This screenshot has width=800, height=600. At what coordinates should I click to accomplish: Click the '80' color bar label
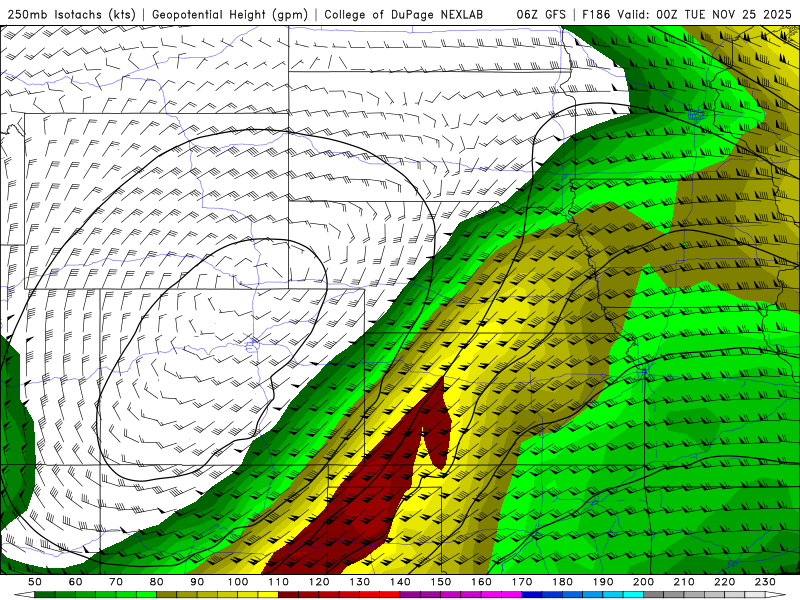pyautogui.click(x=156, y=582)
